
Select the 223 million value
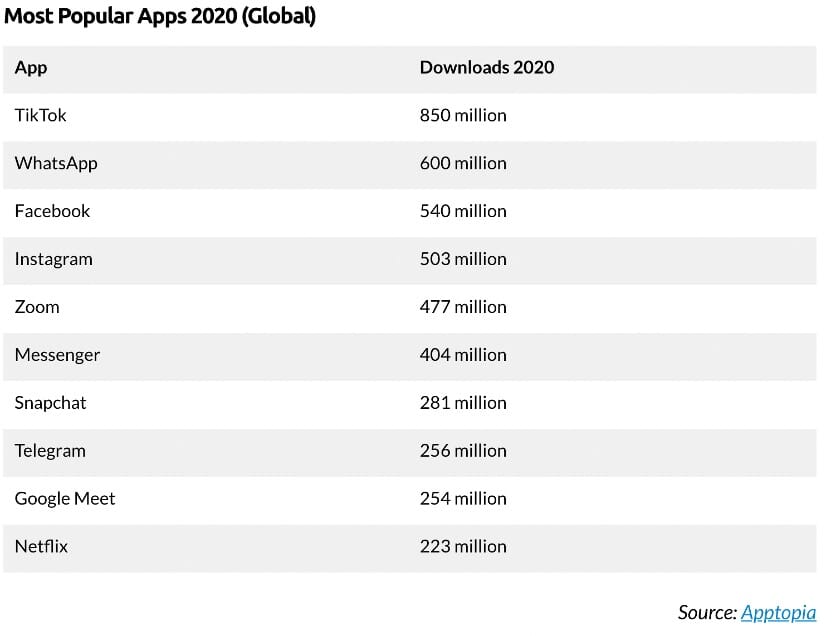pyautogui.click(x=463, y=546)
